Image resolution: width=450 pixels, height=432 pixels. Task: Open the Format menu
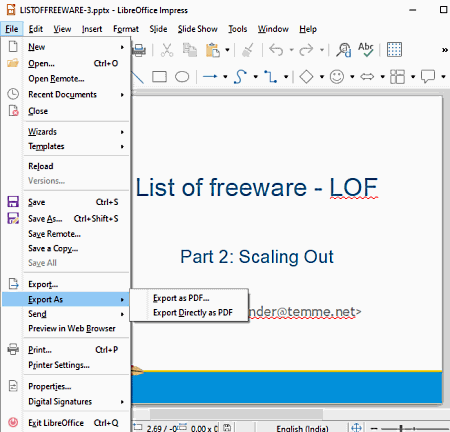tap(126, 29)
